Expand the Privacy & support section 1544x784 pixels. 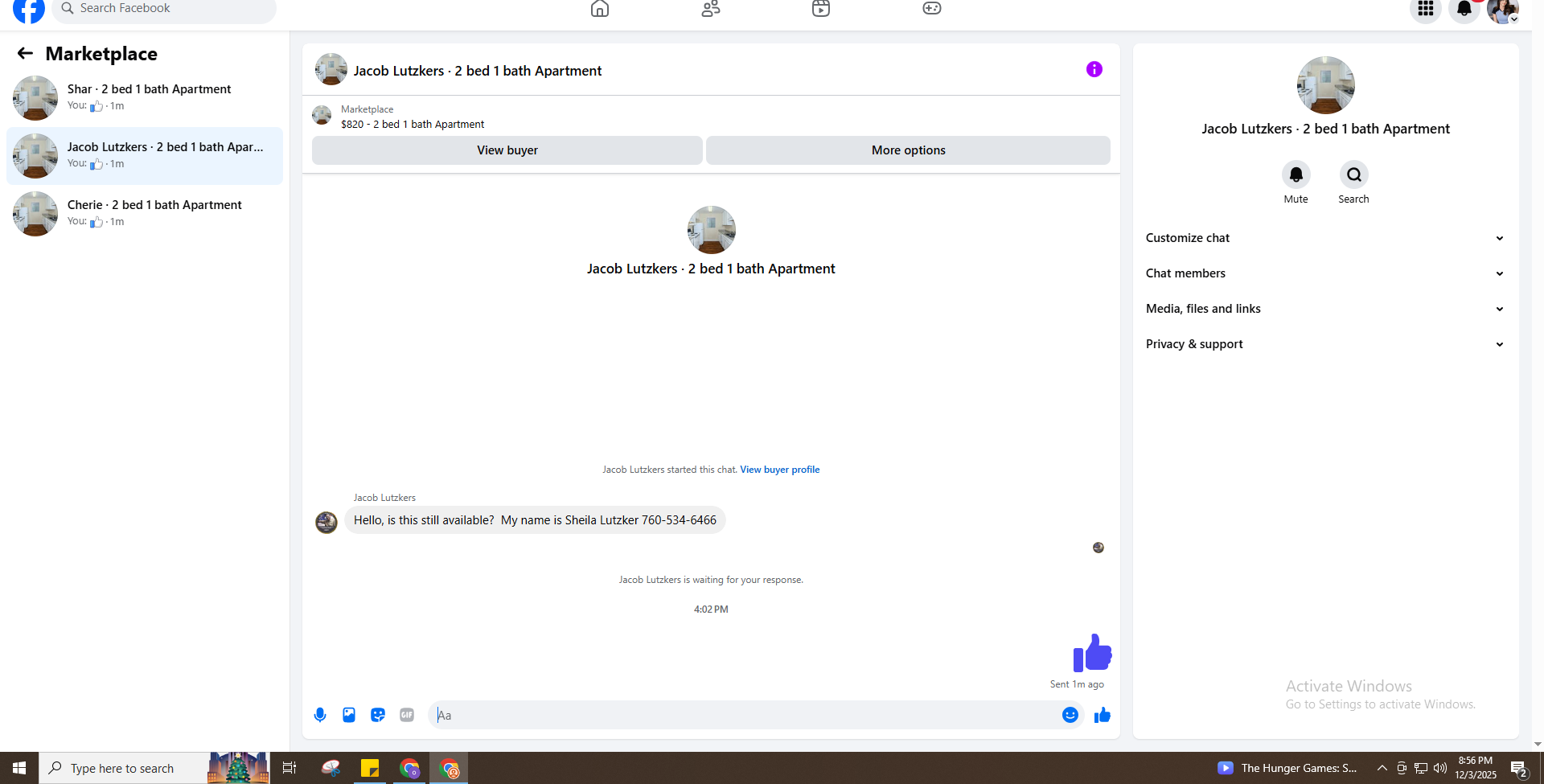click(1325, 344)
